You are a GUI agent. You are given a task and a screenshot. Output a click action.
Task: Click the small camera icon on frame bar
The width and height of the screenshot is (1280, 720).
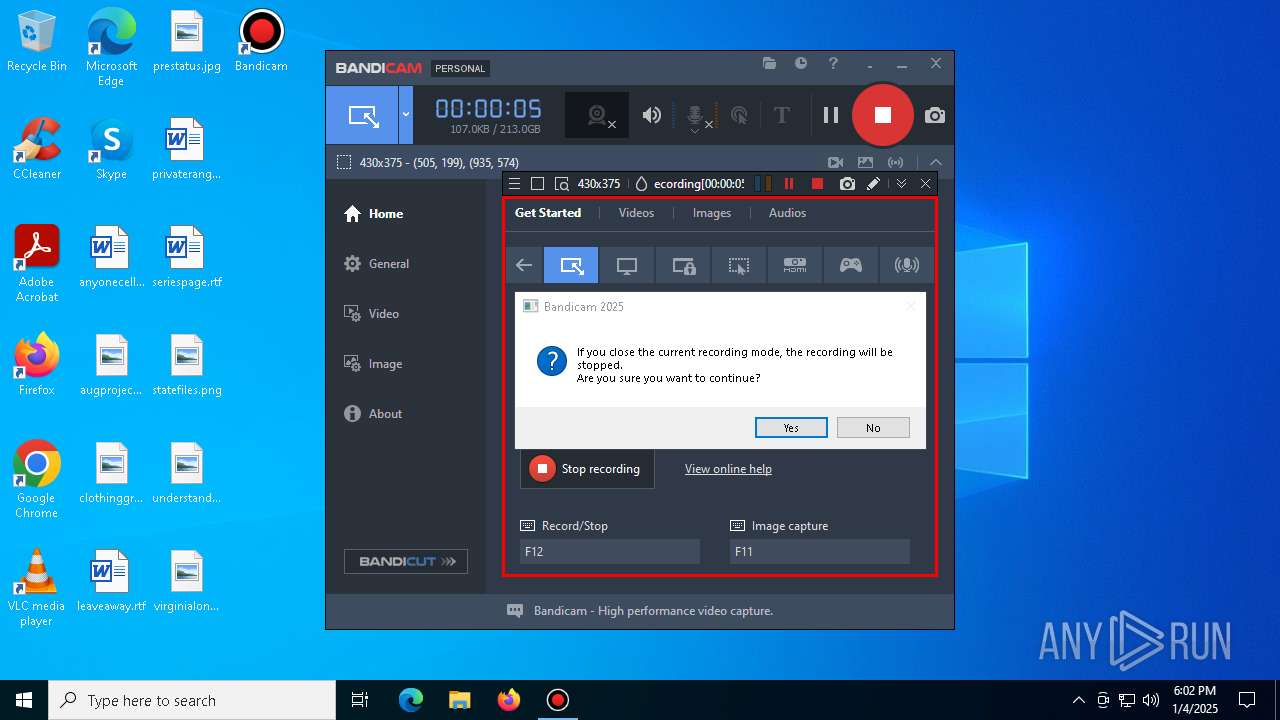(x=847, y=184)
